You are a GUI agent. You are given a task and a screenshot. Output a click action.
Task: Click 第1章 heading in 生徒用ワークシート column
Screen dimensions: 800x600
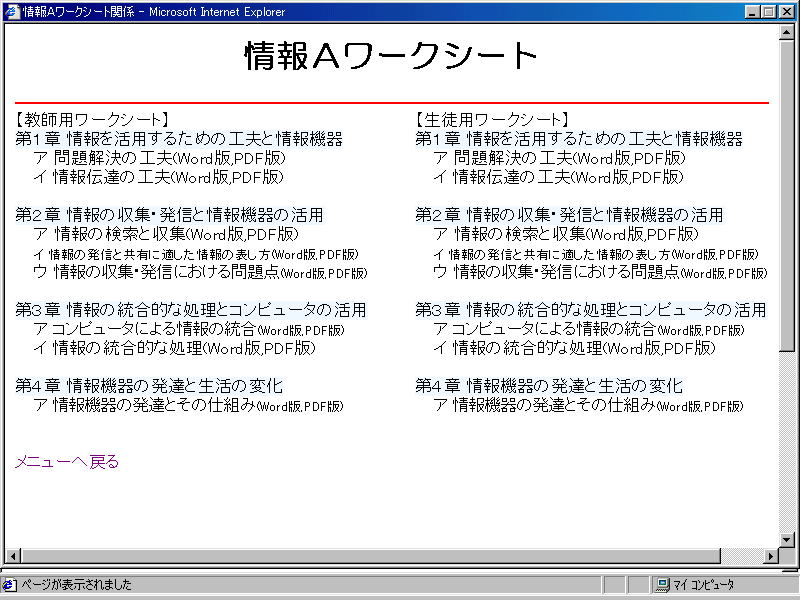579,139
